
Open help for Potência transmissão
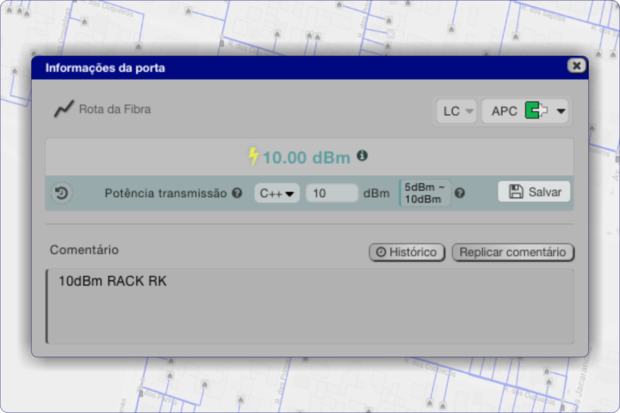pyautogui.click(x=237, y=193)
